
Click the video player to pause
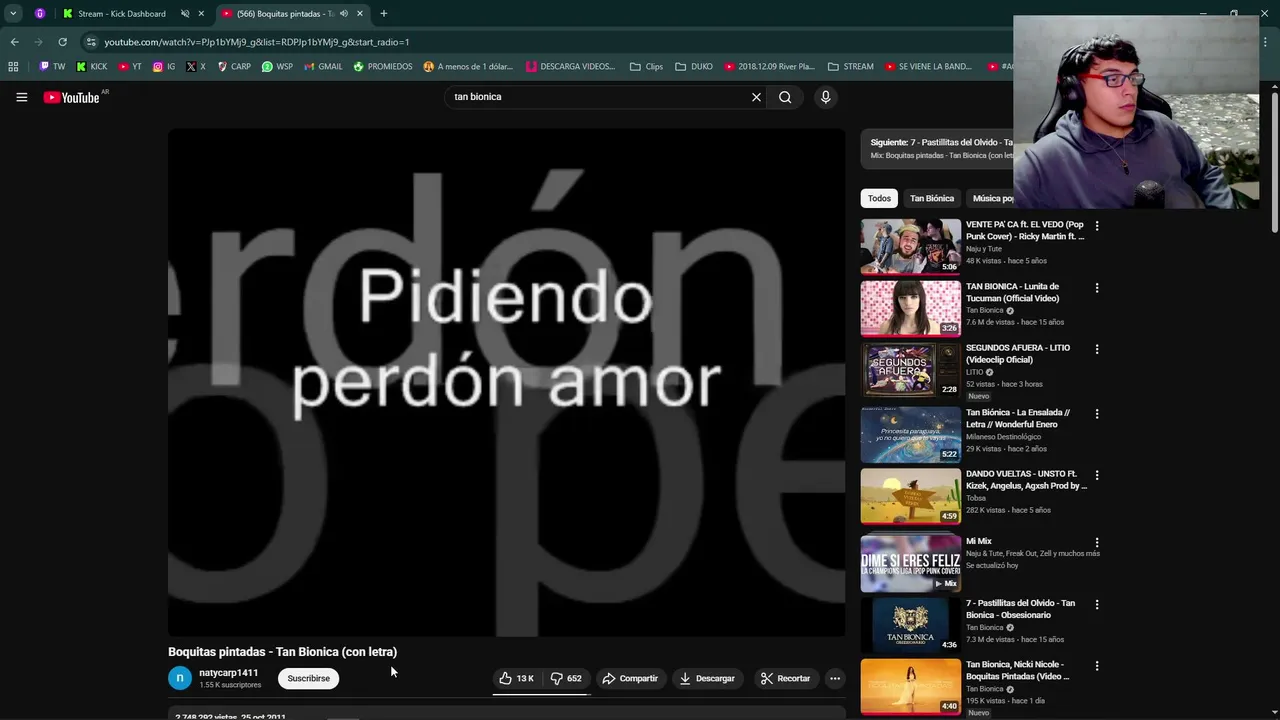(506, 382)
